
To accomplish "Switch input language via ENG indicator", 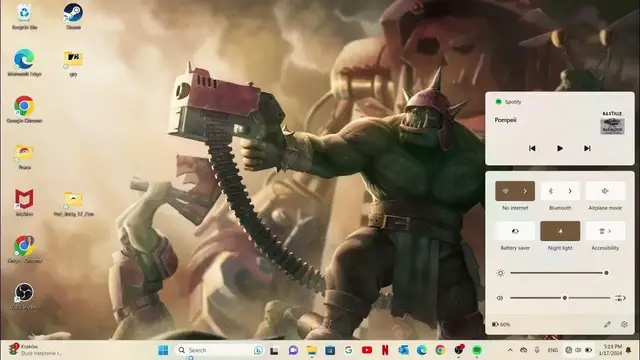I will coord(553,350).
